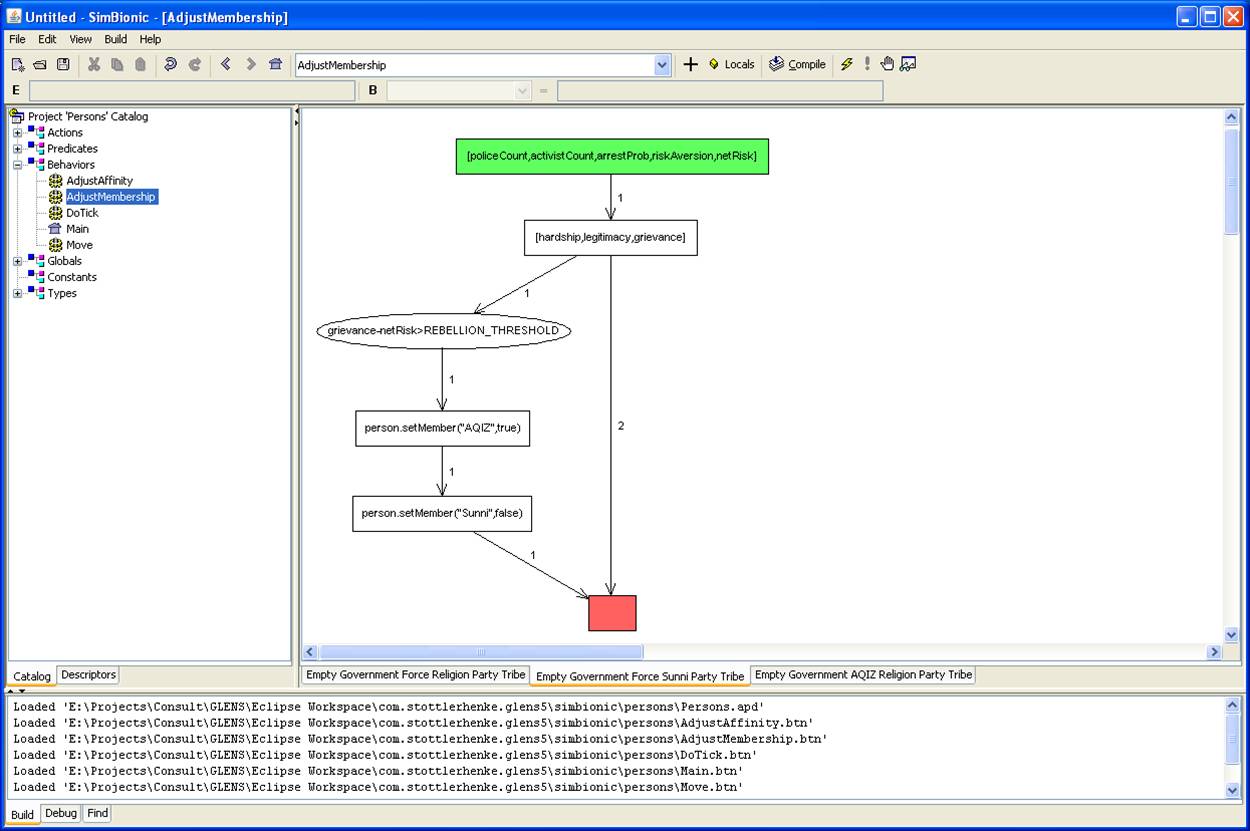
Task: Click the E expression input field
Action: [x=192, y=91]
